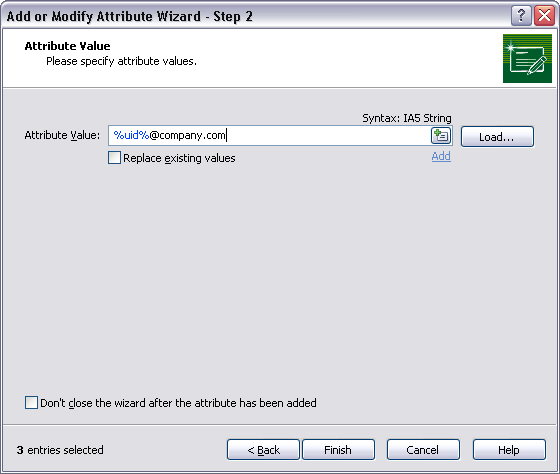
Task: Click the Please specify attribute values text
Action: click(121, 61)
